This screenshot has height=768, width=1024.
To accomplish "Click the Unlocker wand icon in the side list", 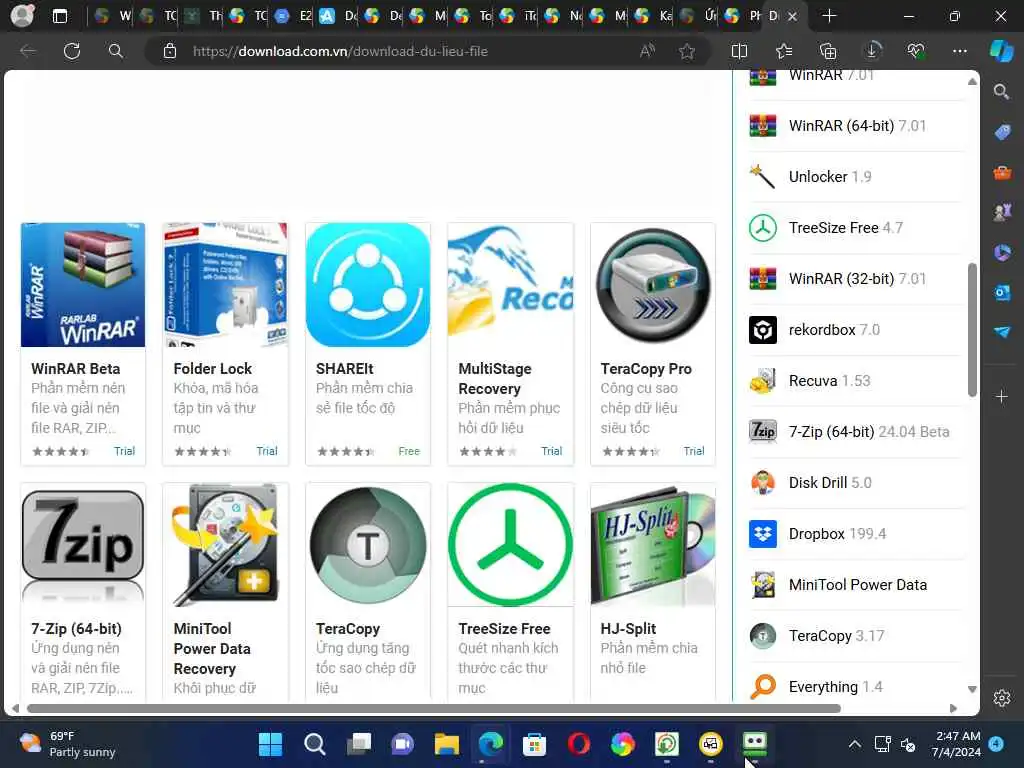I will tap(762, 176).
